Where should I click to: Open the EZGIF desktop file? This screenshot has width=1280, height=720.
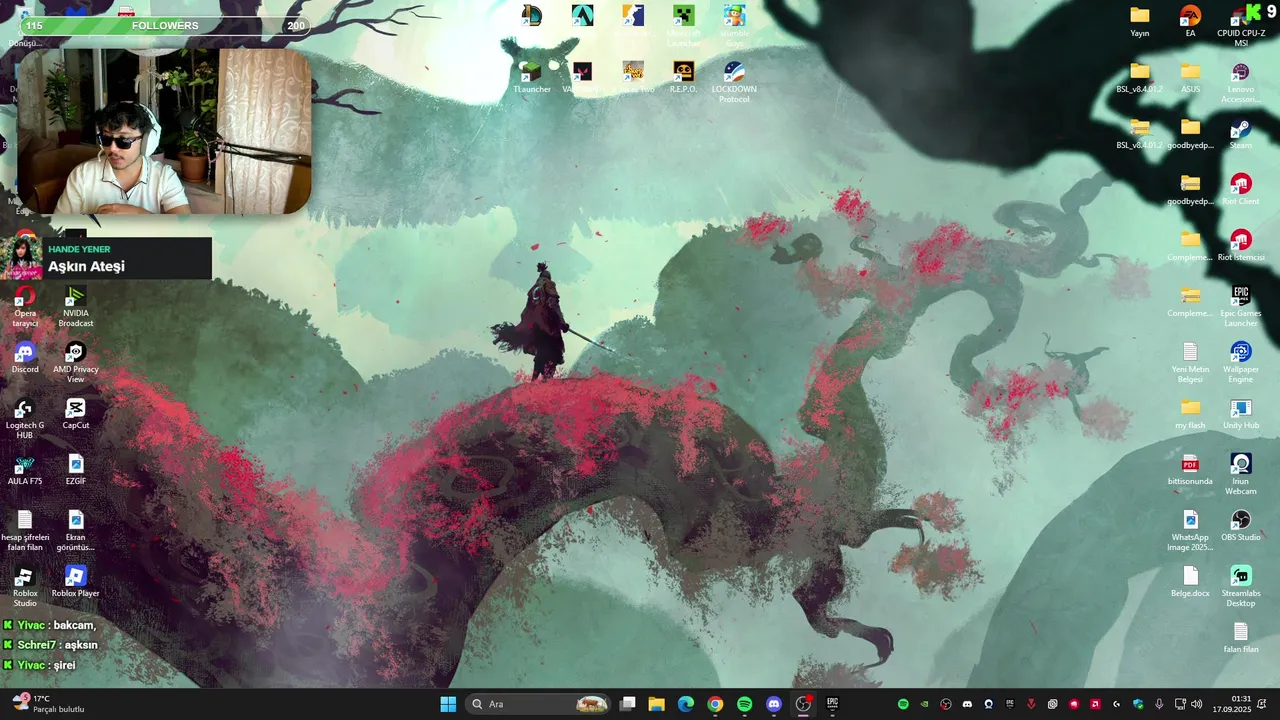click(x=76, y=470)
